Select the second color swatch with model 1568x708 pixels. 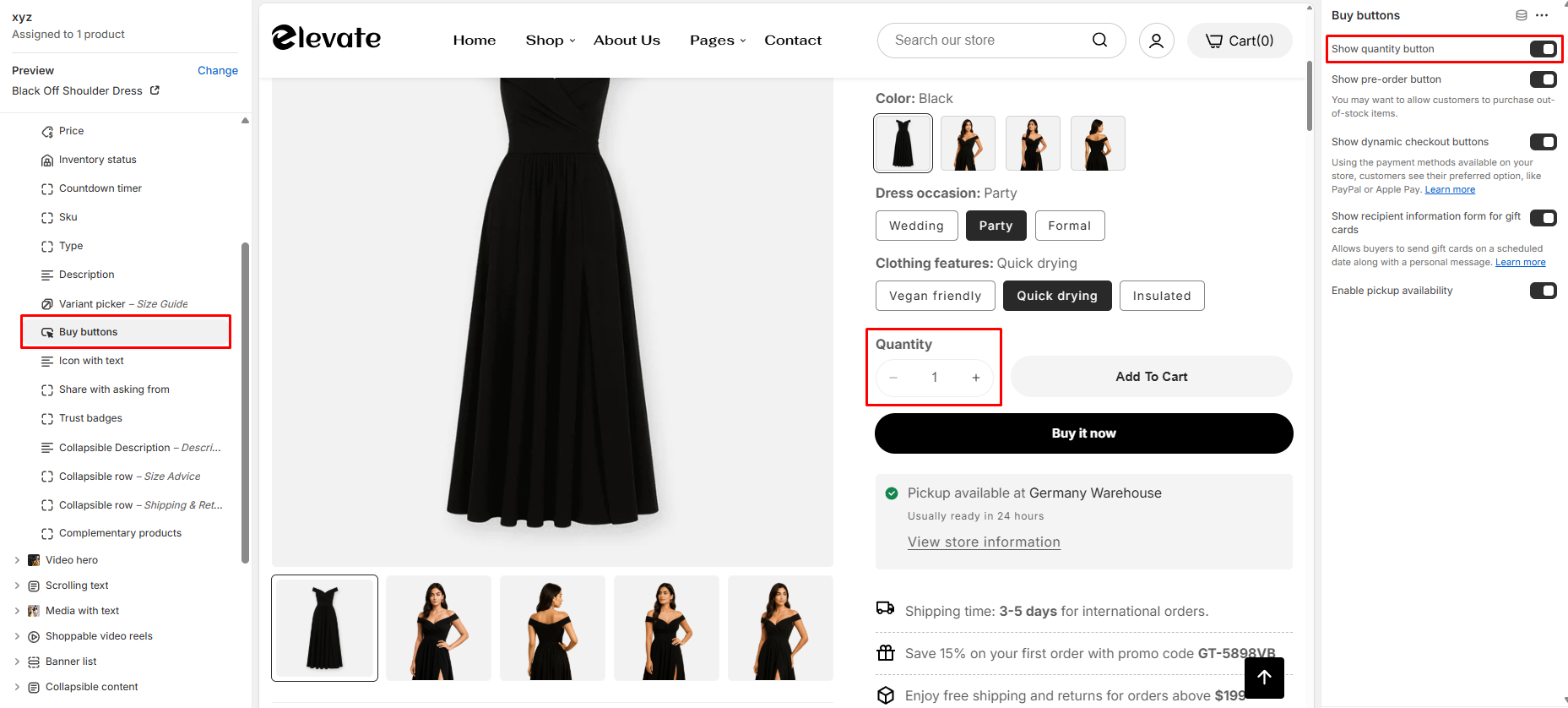968,144
